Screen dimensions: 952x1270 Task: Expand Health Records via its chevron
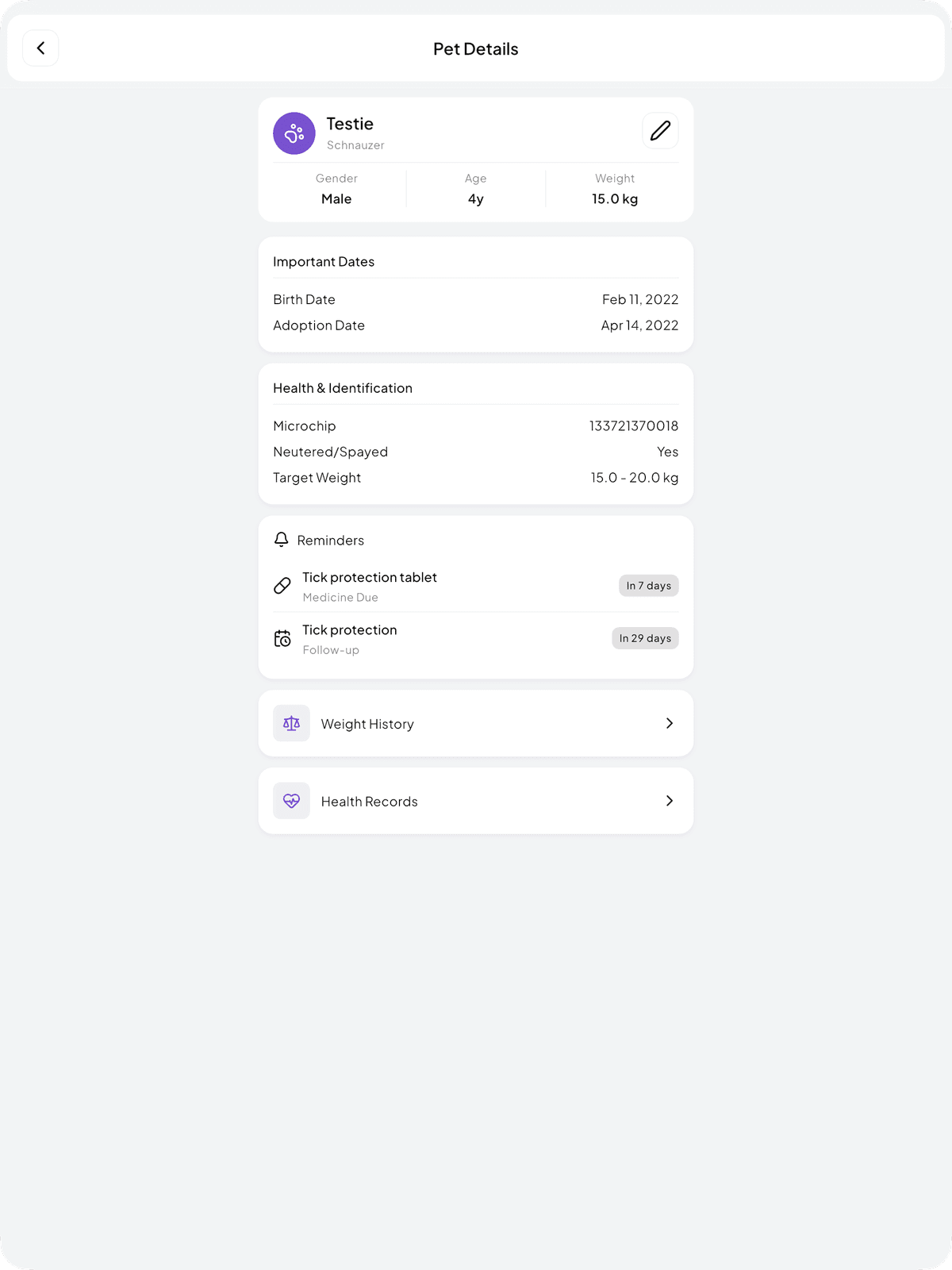pos(670,800)
